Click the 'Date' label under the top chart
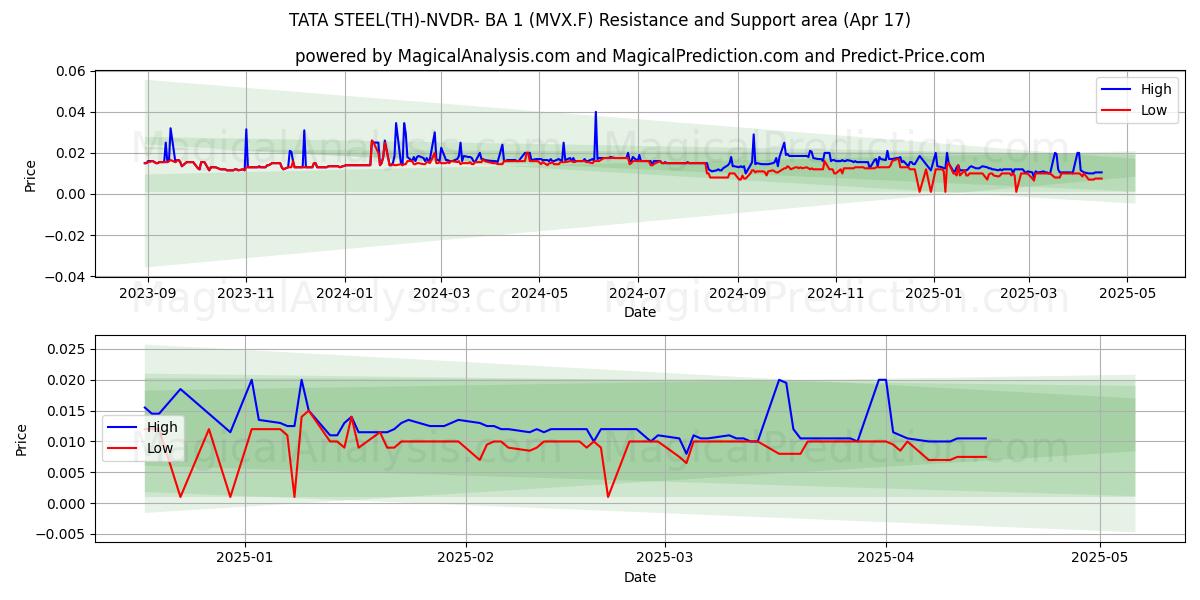This screenshot has height=600, width=1200. [x=640, y=312]
